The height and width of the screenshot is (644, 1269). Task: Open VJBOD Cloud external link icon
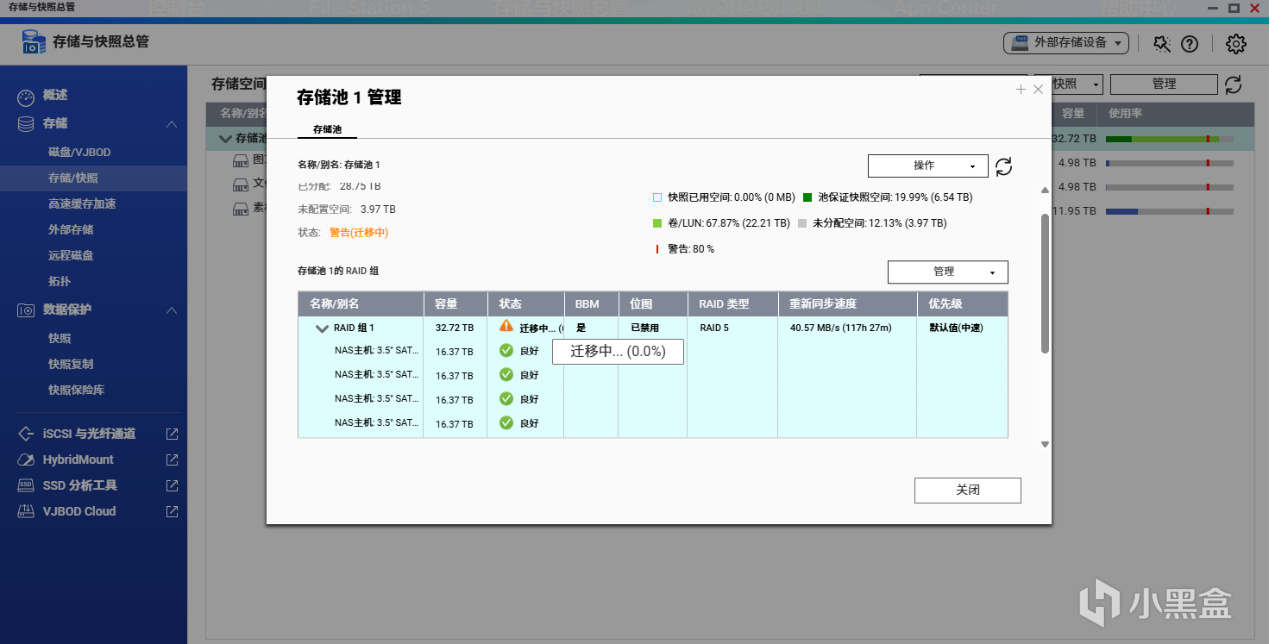pos(172,511)
